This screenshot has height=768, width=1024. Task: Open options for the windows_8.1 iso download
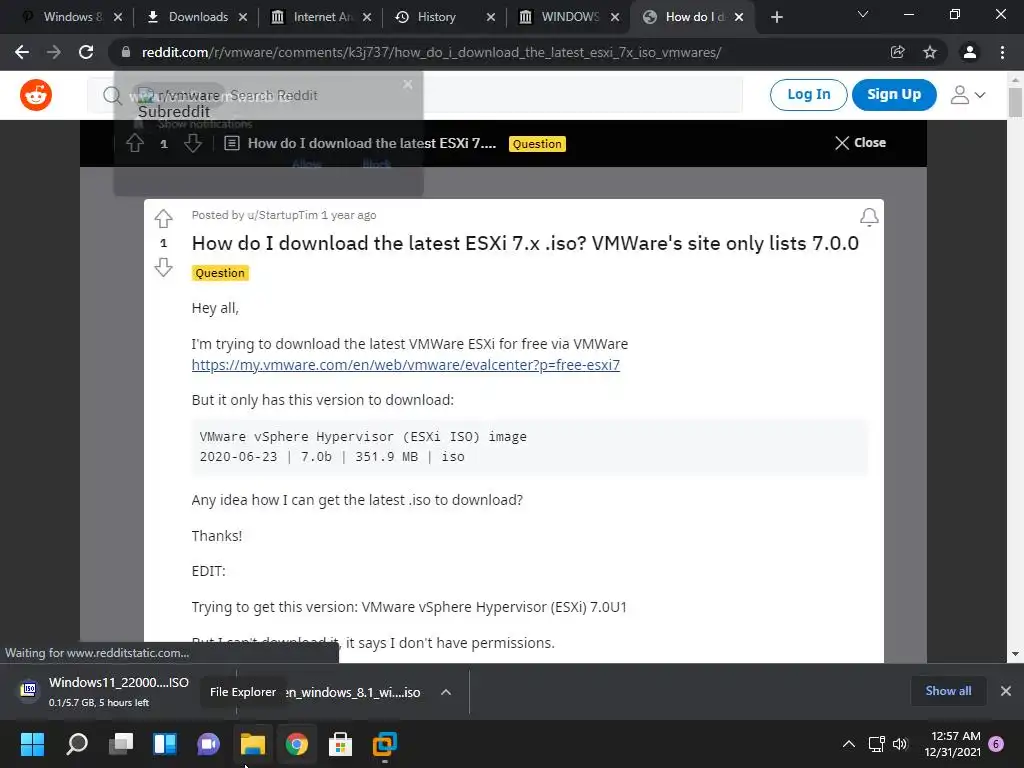point(446,692)
